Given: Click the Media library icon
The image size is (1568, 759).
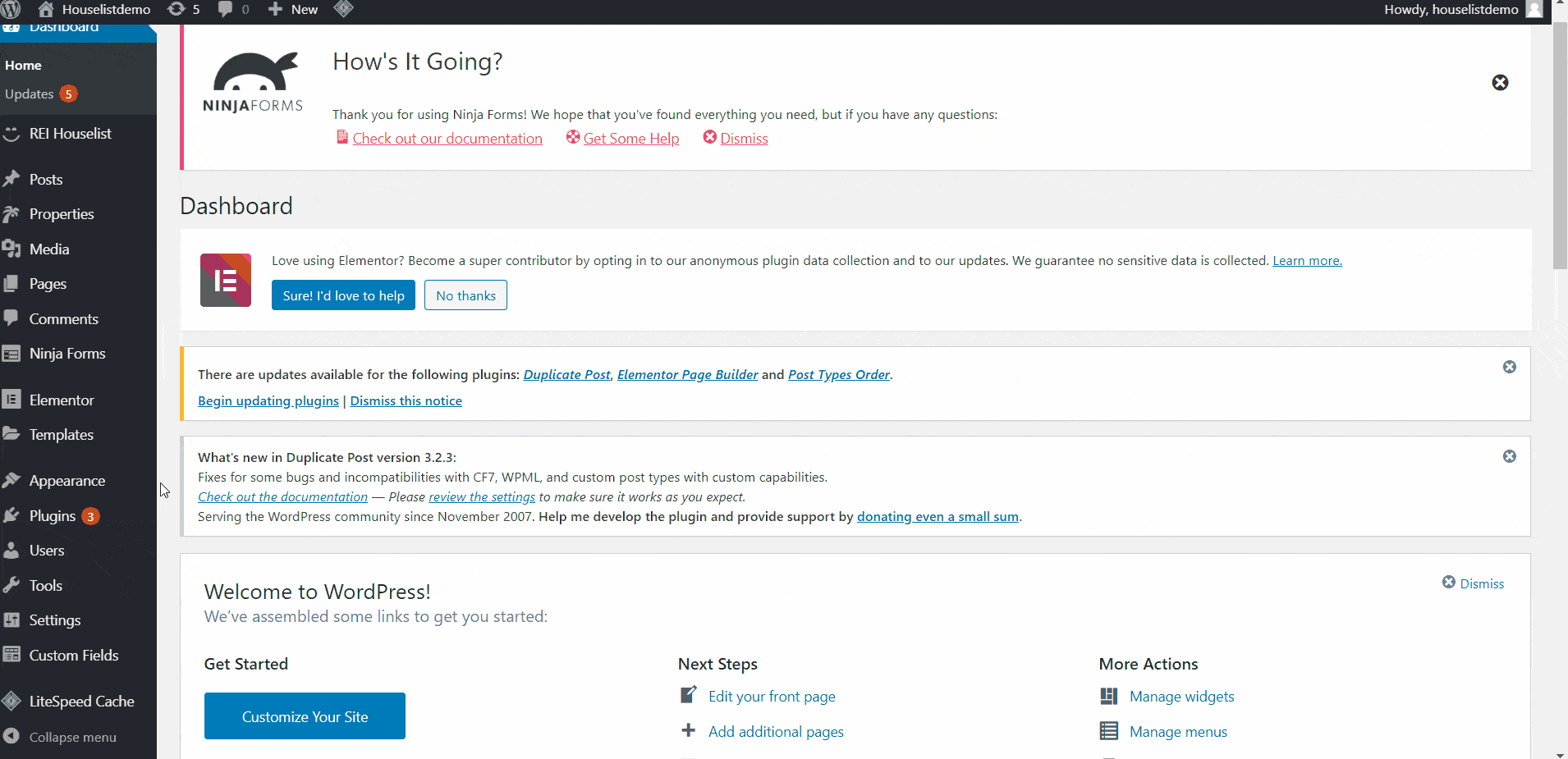Looking at the screenshot, I should click(x=11, y=249).
